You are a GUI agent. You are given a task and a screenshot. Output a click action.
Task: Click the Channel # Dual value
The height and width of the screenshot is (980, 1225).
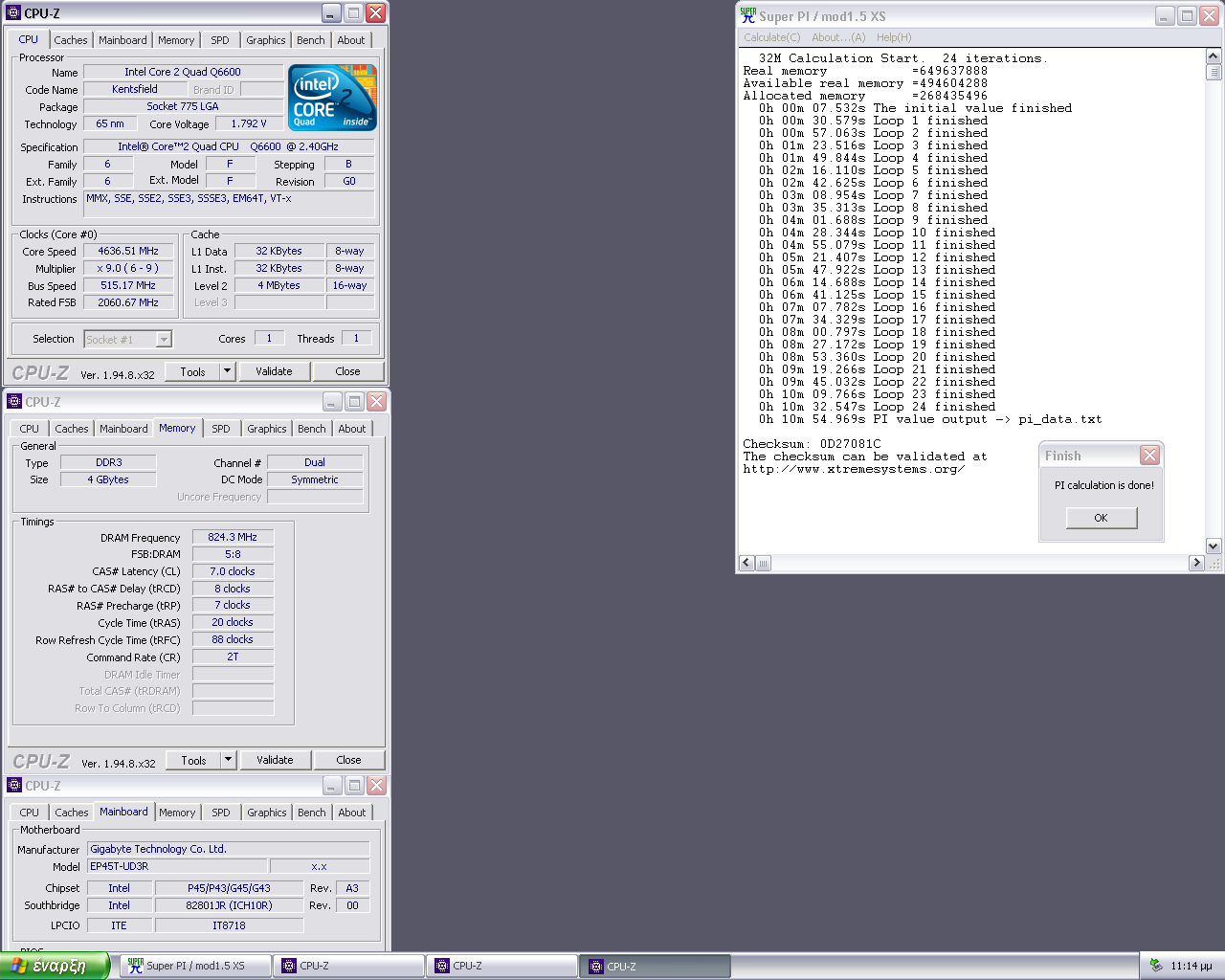tap(315, 462)
